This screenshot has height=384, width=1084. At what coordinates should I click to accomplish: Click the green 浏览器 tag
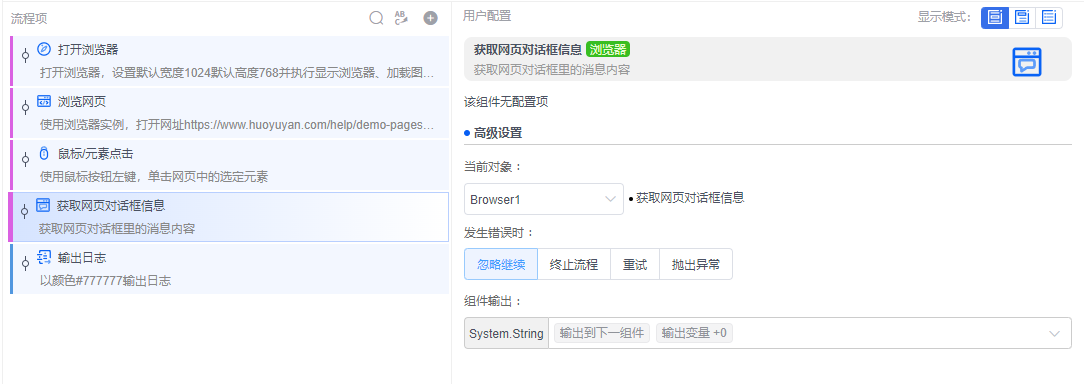click(608, 49)
